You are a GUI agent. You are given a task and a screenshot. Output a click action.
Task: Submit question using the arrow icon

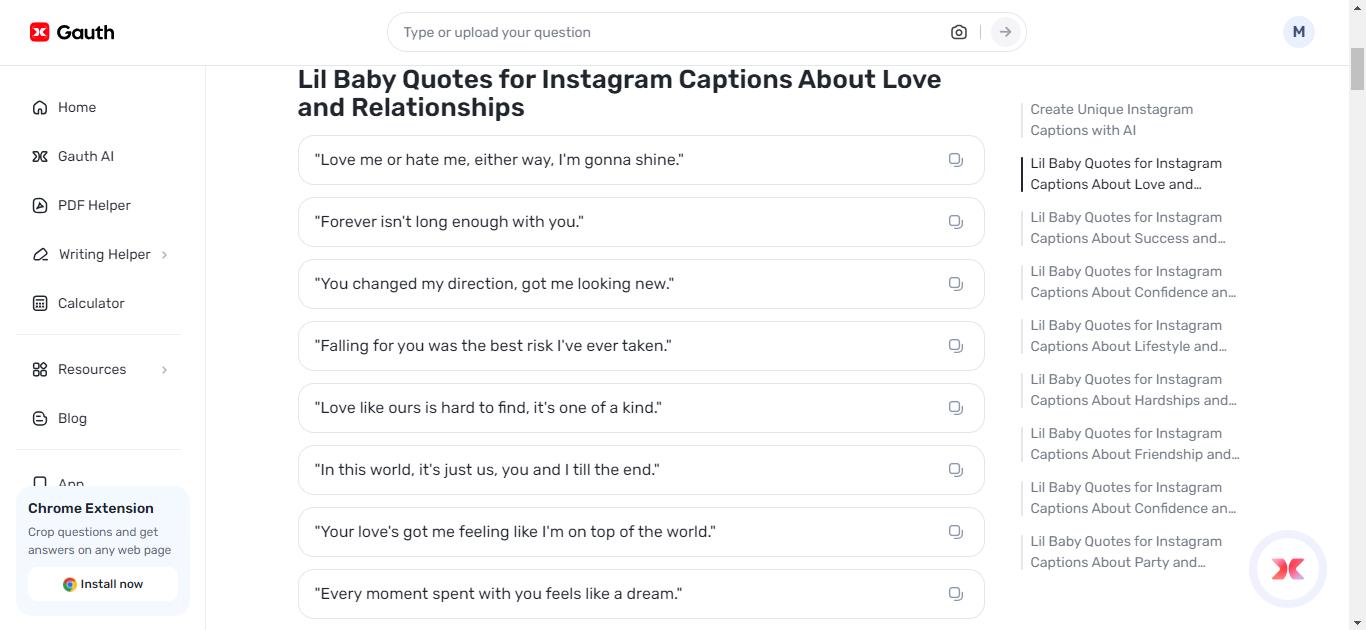click(1004, 31)
